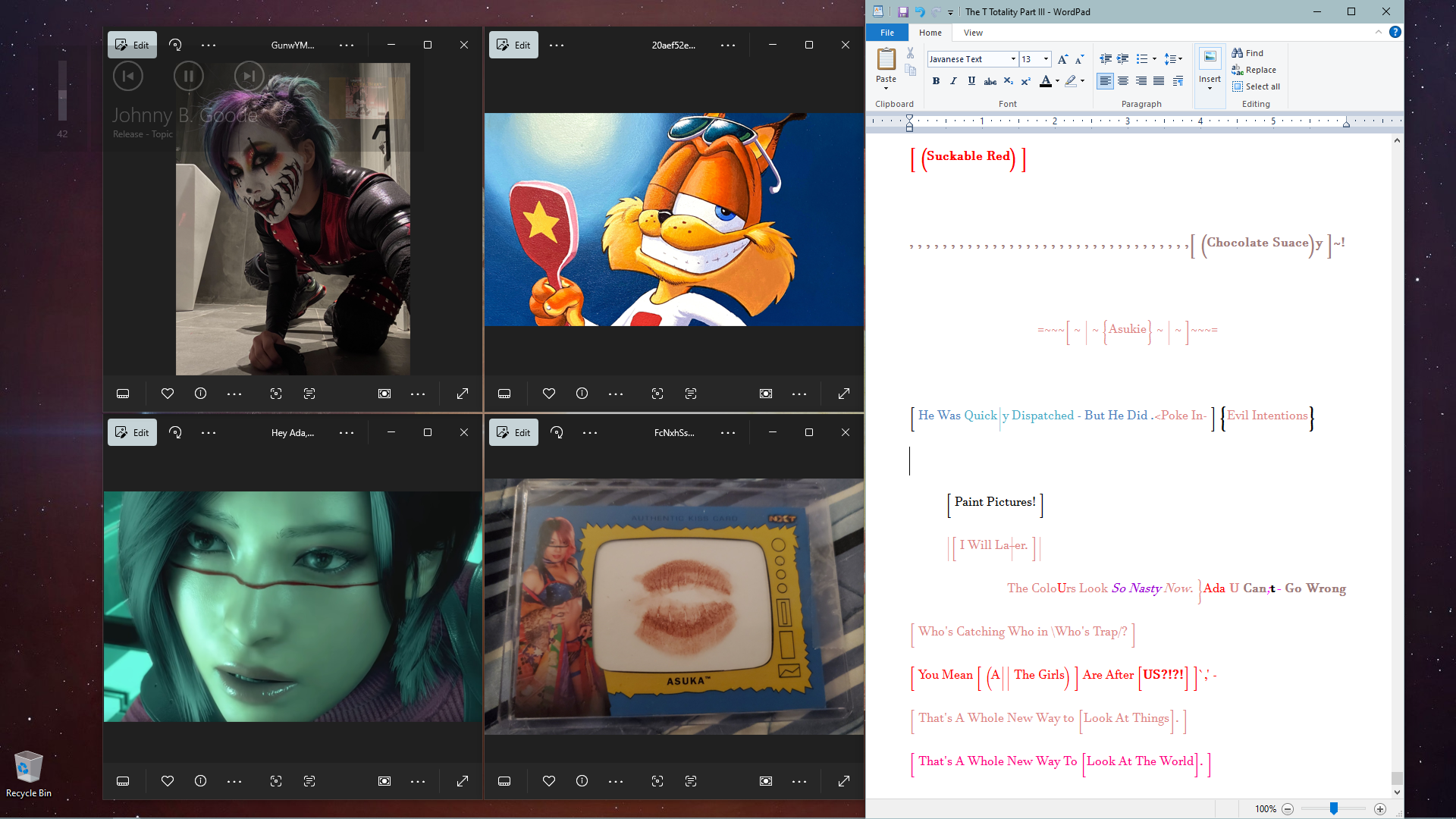The height and width of the screenshot is (819, 1456).
Task: Open more options in GunwYM photo toolbar
Action: click(209, 45)
